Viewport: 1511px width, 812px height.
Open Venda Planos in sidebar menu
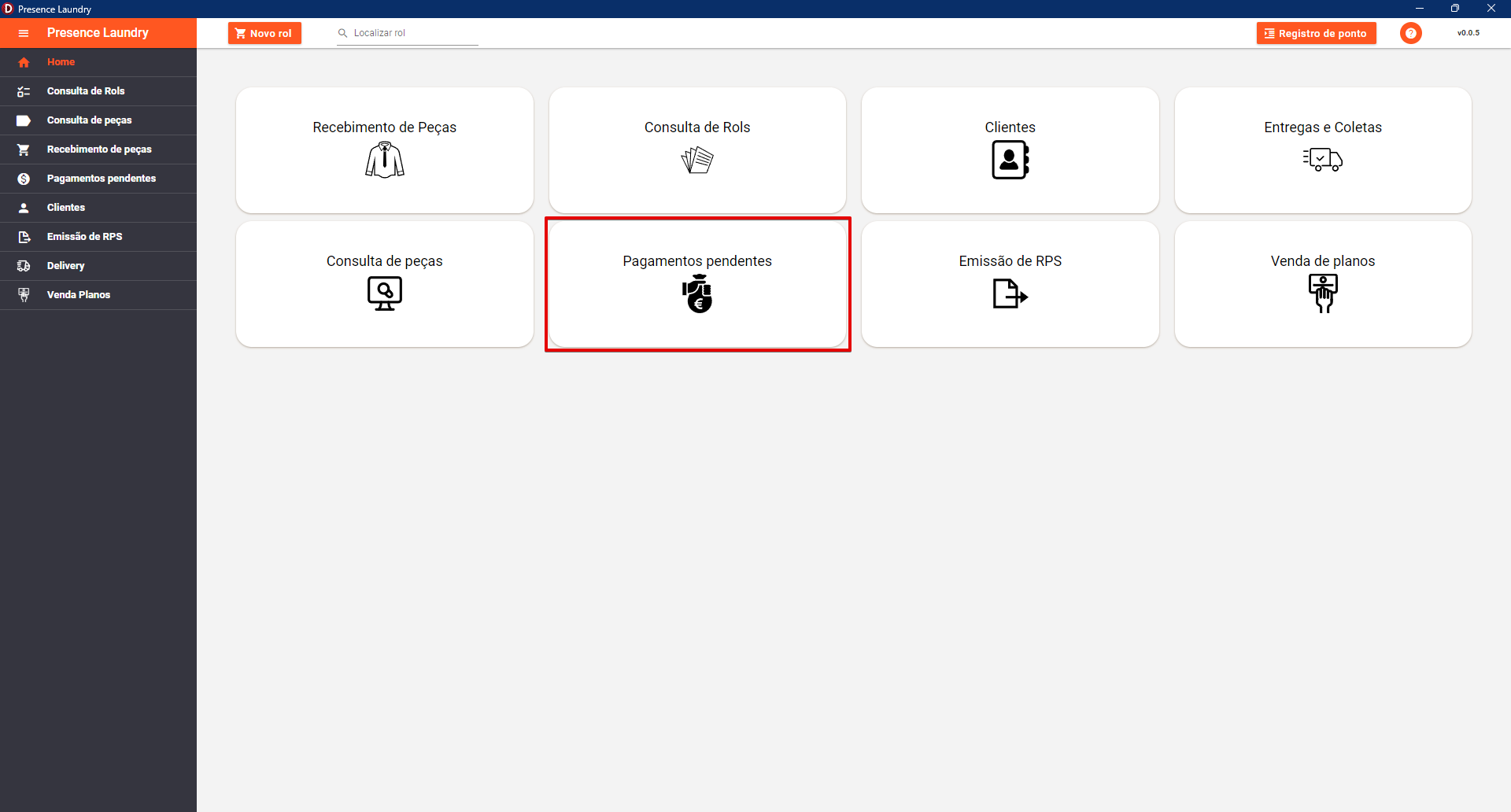(x=98, y=295)
